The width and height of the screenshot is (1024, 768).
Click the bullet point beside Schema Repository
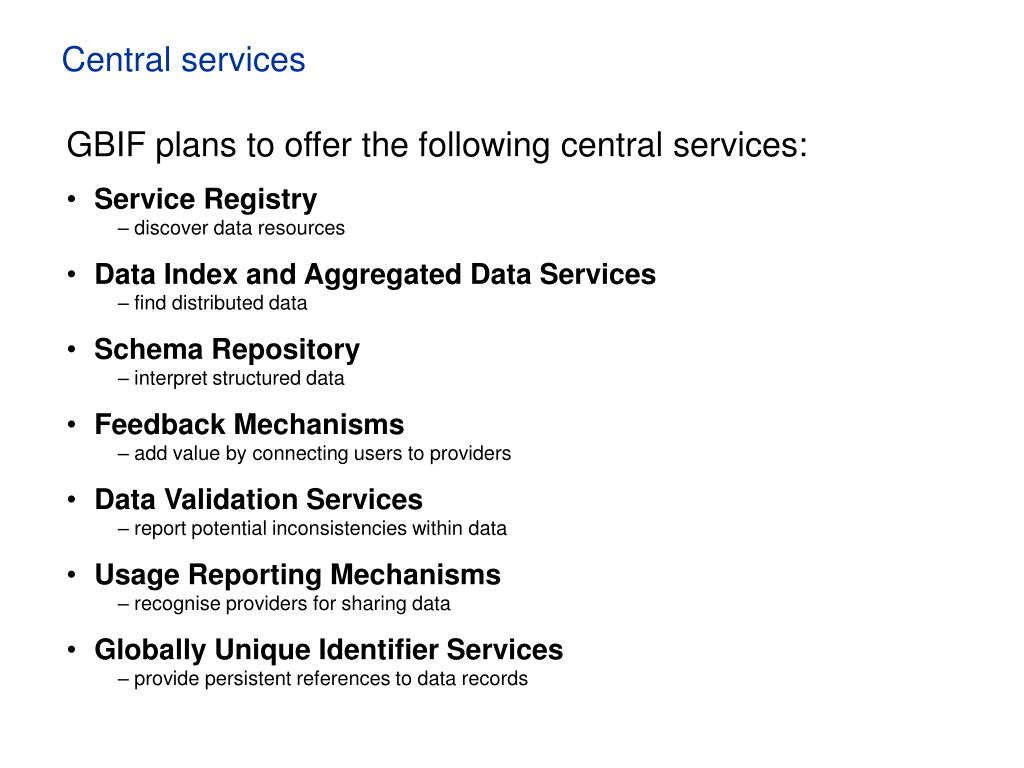[x=72, y=349]
